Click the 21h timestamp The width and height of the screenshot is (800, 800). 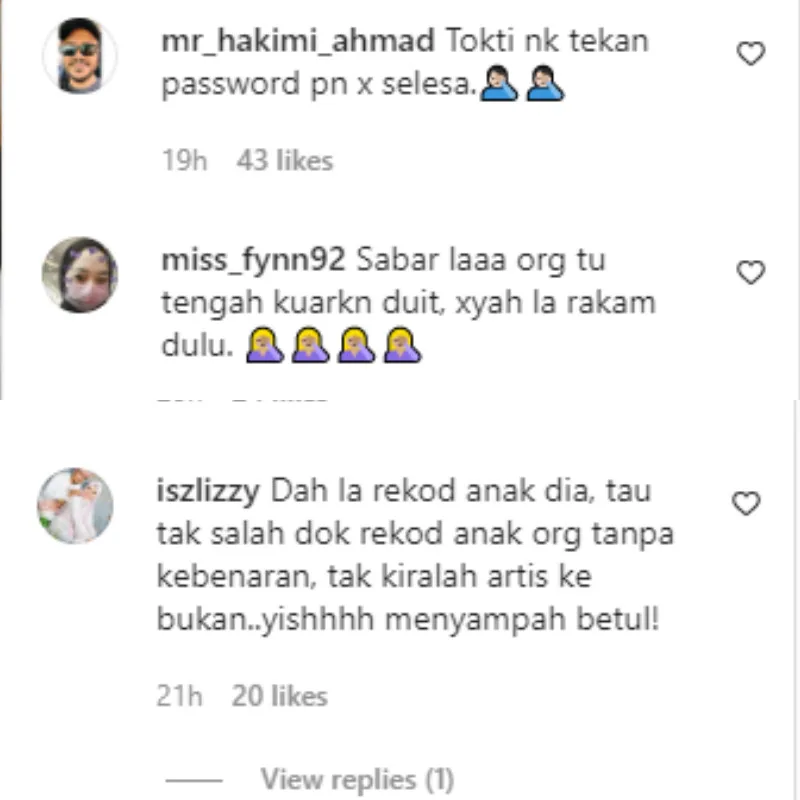(x=180, y=696)
